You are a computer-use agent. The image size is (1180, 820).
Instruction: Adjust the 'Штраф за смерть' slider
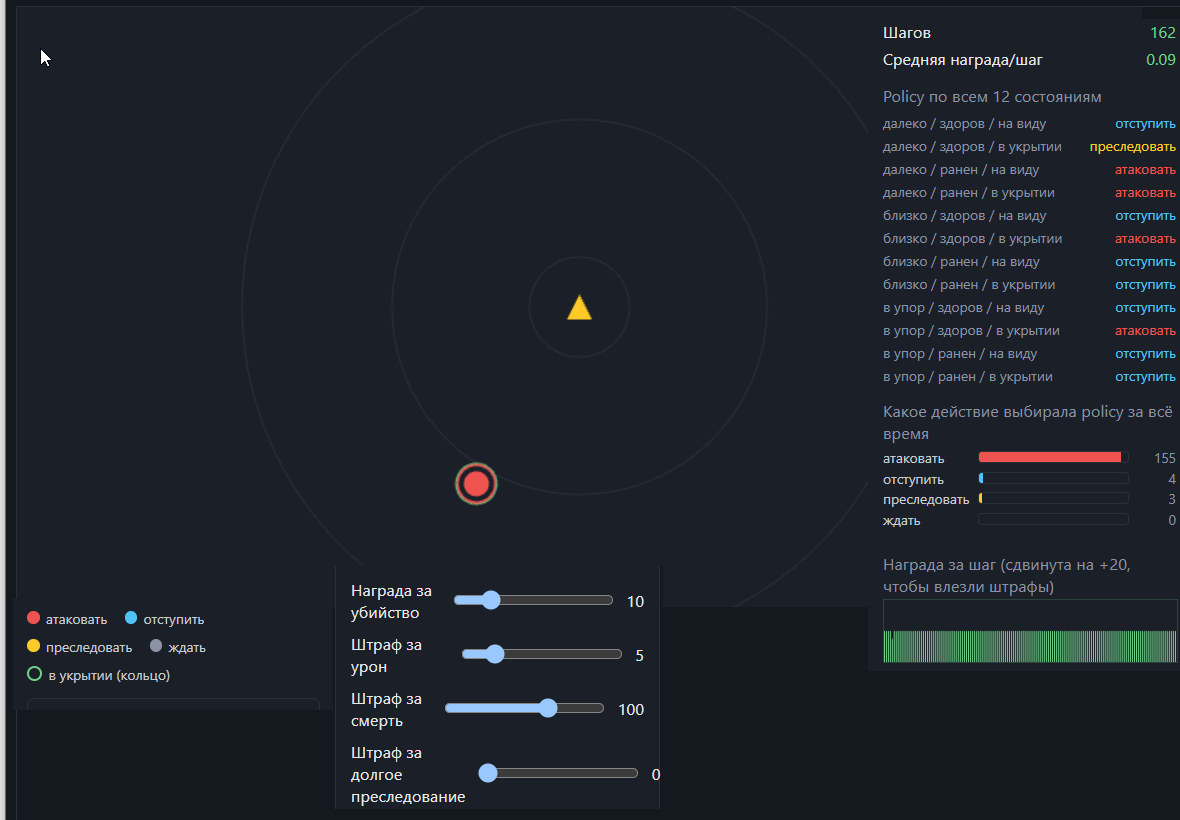[525, 709]
